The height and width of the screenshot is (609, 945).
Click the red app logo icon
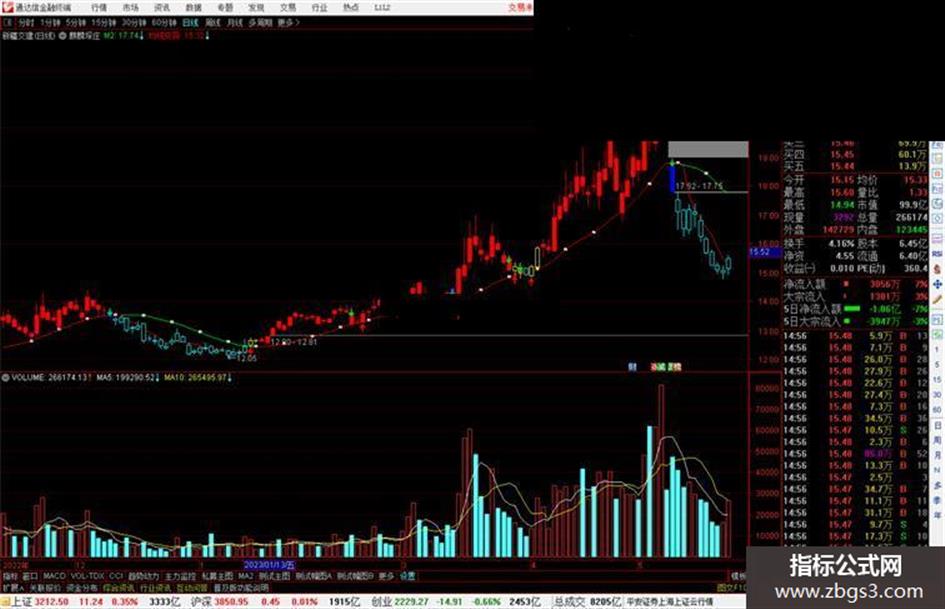(x=7, y=7)
